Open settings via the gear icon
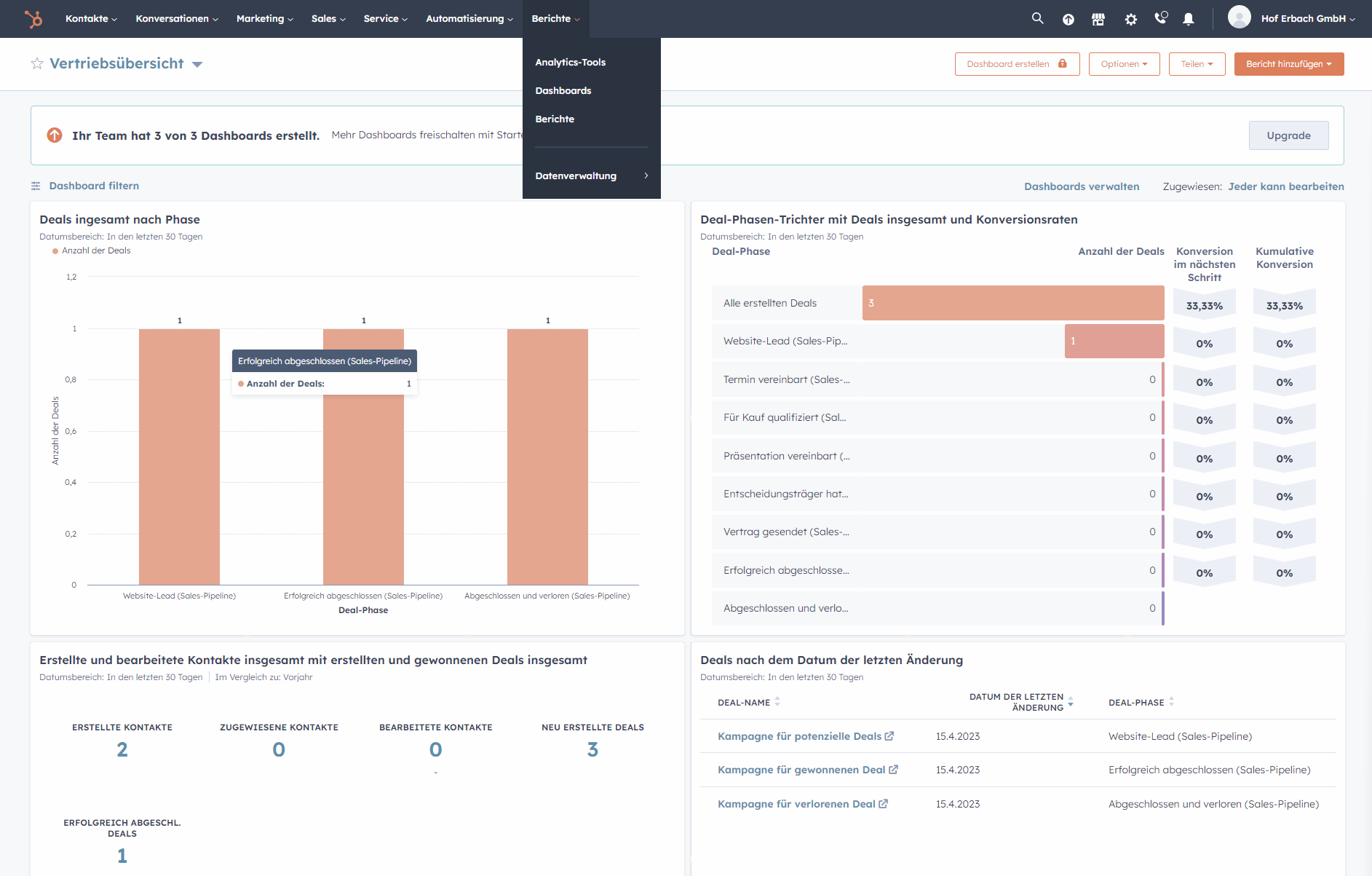This screenshot has width=1372, height=876. 1130,19
